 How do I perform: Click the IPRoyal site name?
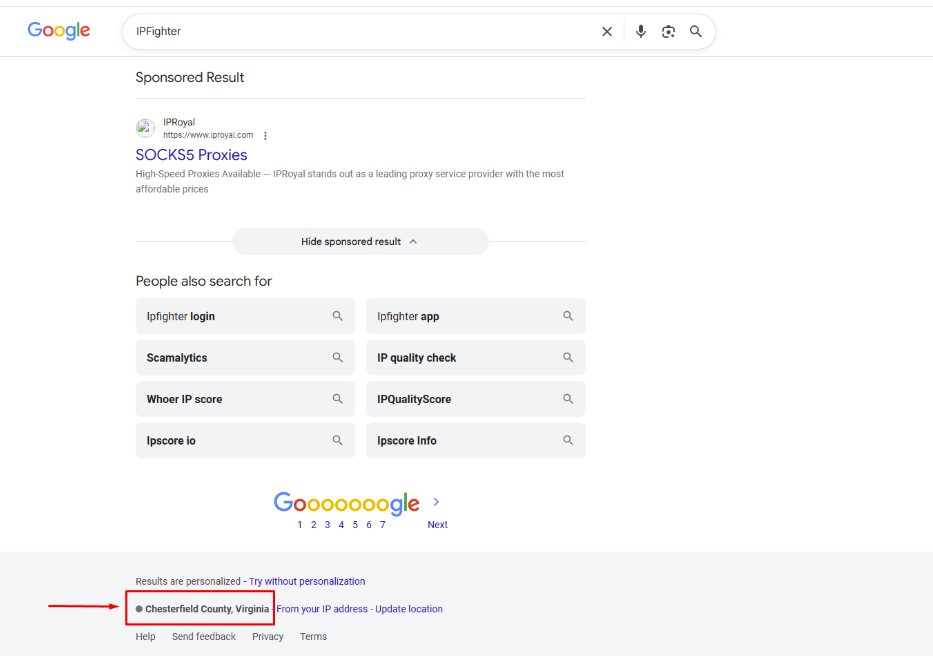tap(179, 122)
